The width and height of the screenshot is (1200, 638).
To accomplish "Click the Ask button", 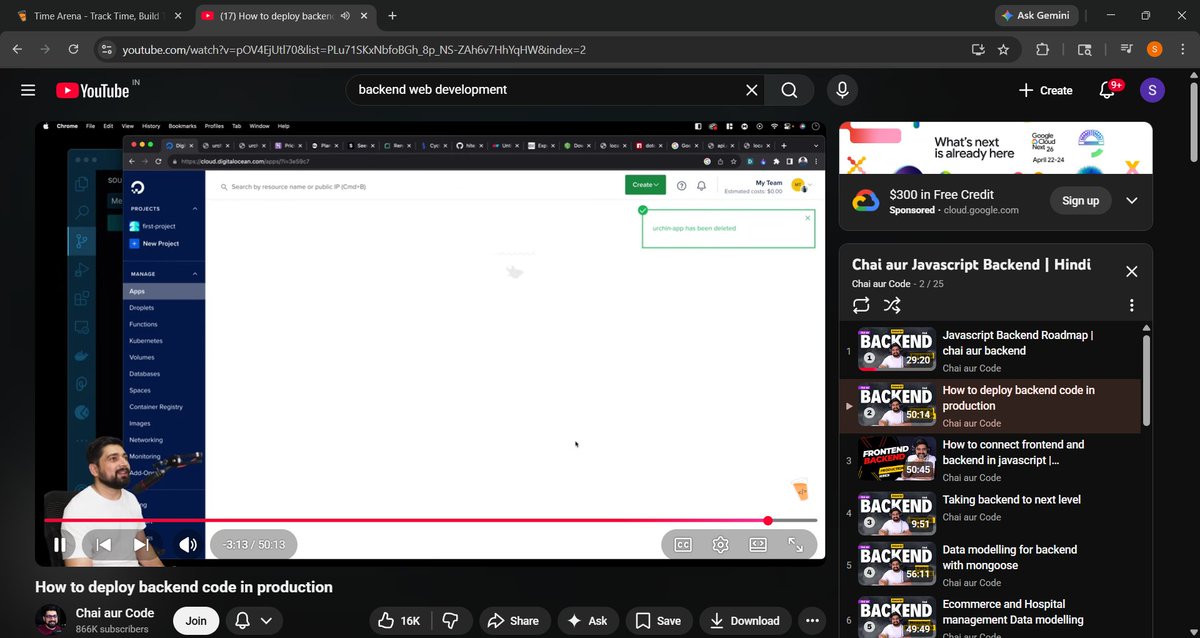I will (x=588, y=621).
